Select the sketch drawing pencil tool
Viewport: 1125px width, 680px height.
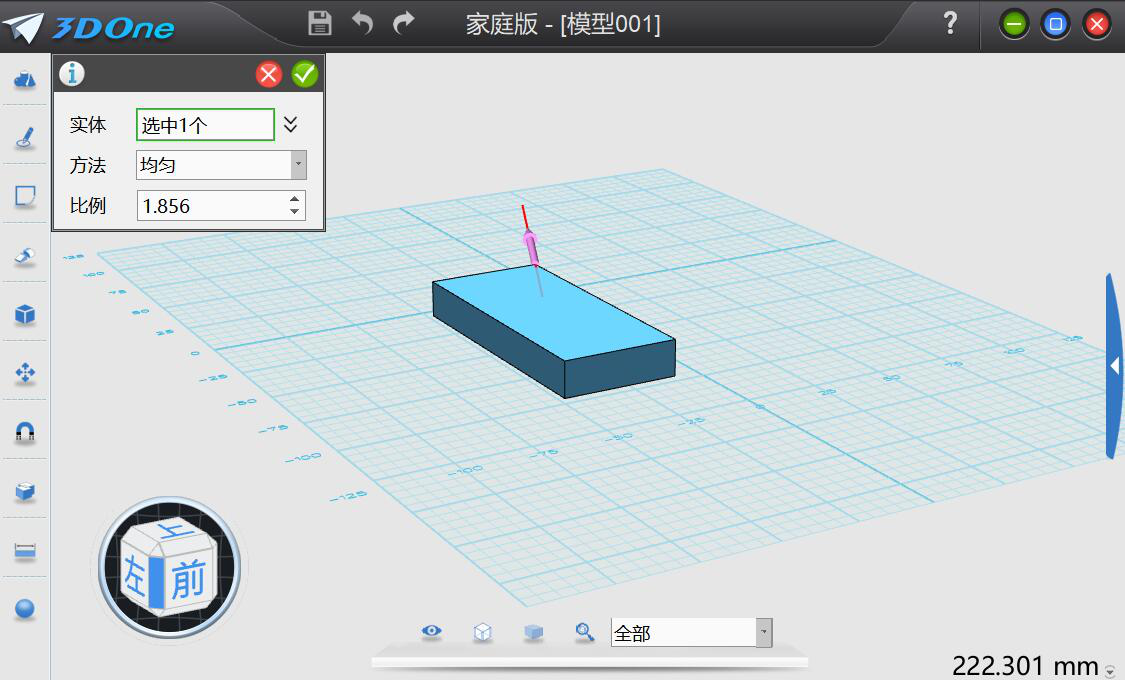pyautogui.click(x=25, y=138)
